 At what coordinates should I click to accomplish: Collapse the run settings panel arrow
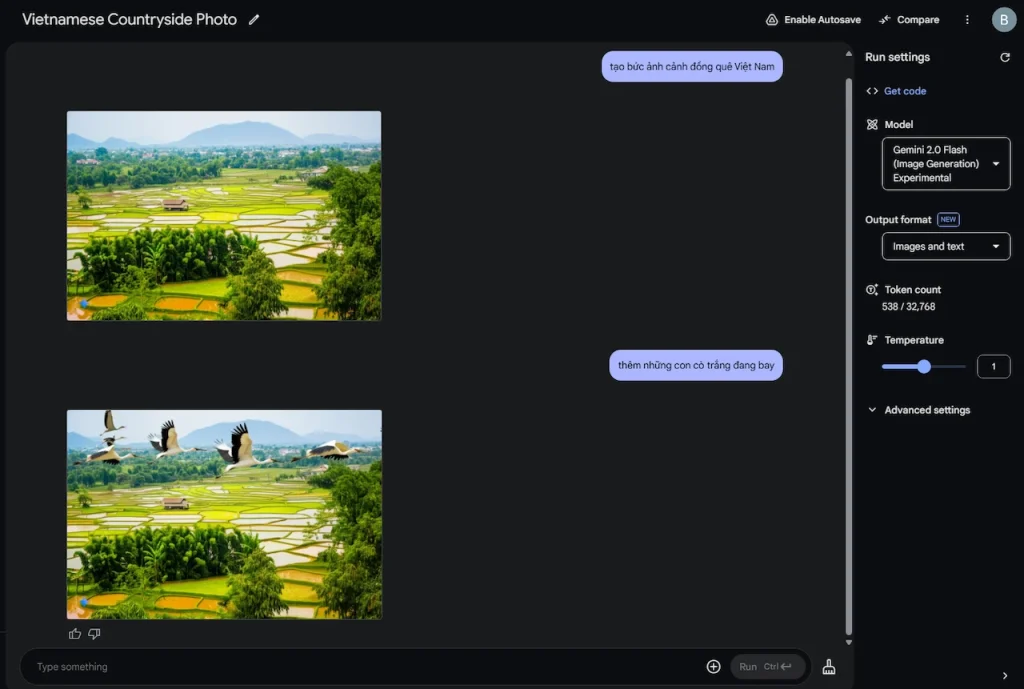(1004, 675)
